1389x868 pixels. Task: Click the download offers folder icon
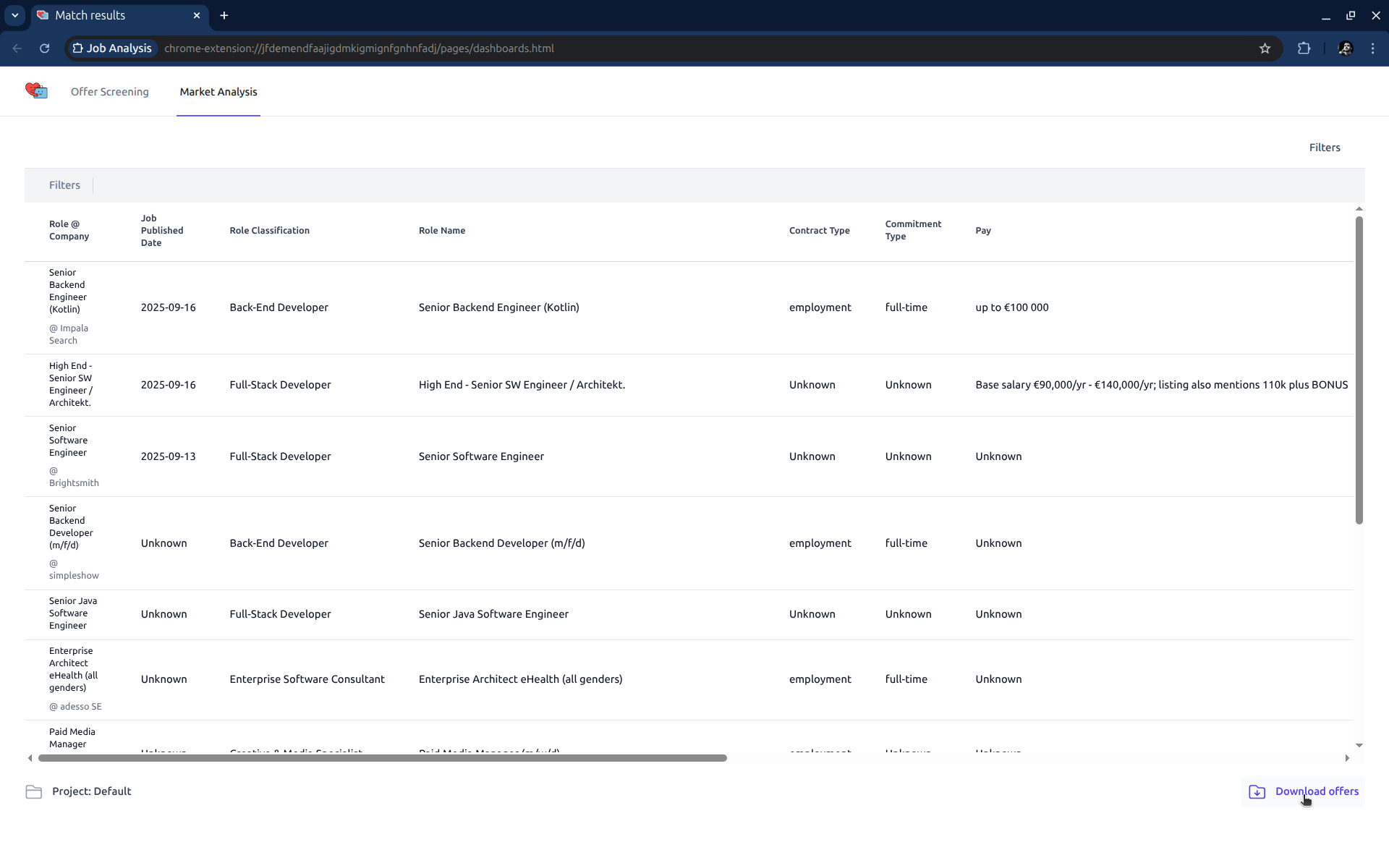pyautogui.click(x=1257, y=792)
